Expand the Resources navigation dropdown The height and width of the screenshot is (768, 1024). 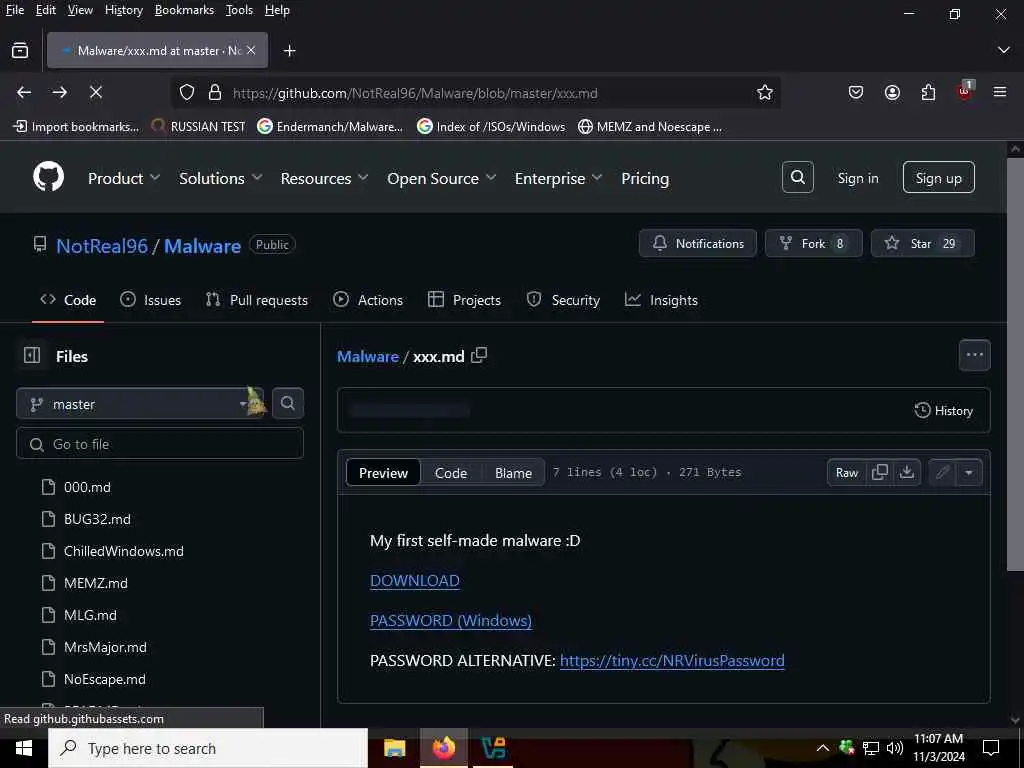click(324, 178)
